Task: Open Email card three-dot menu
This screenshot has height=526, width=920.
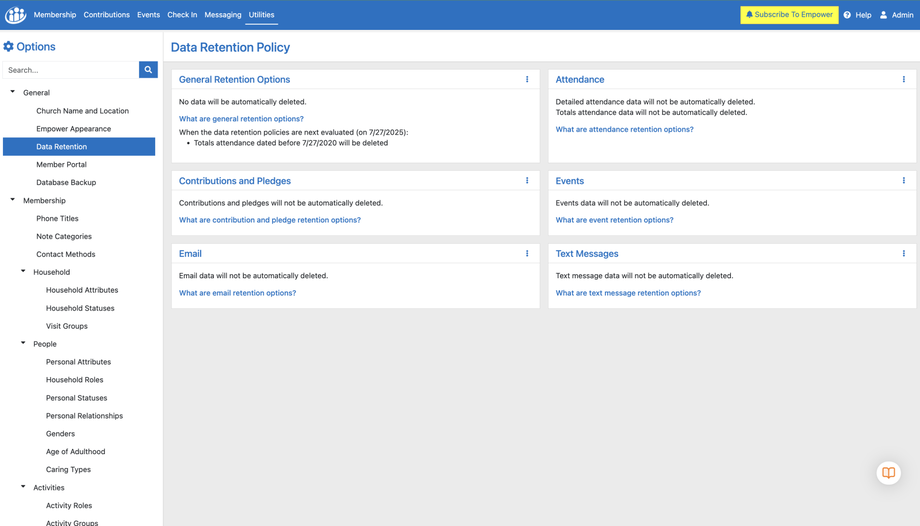Action: 527,254
